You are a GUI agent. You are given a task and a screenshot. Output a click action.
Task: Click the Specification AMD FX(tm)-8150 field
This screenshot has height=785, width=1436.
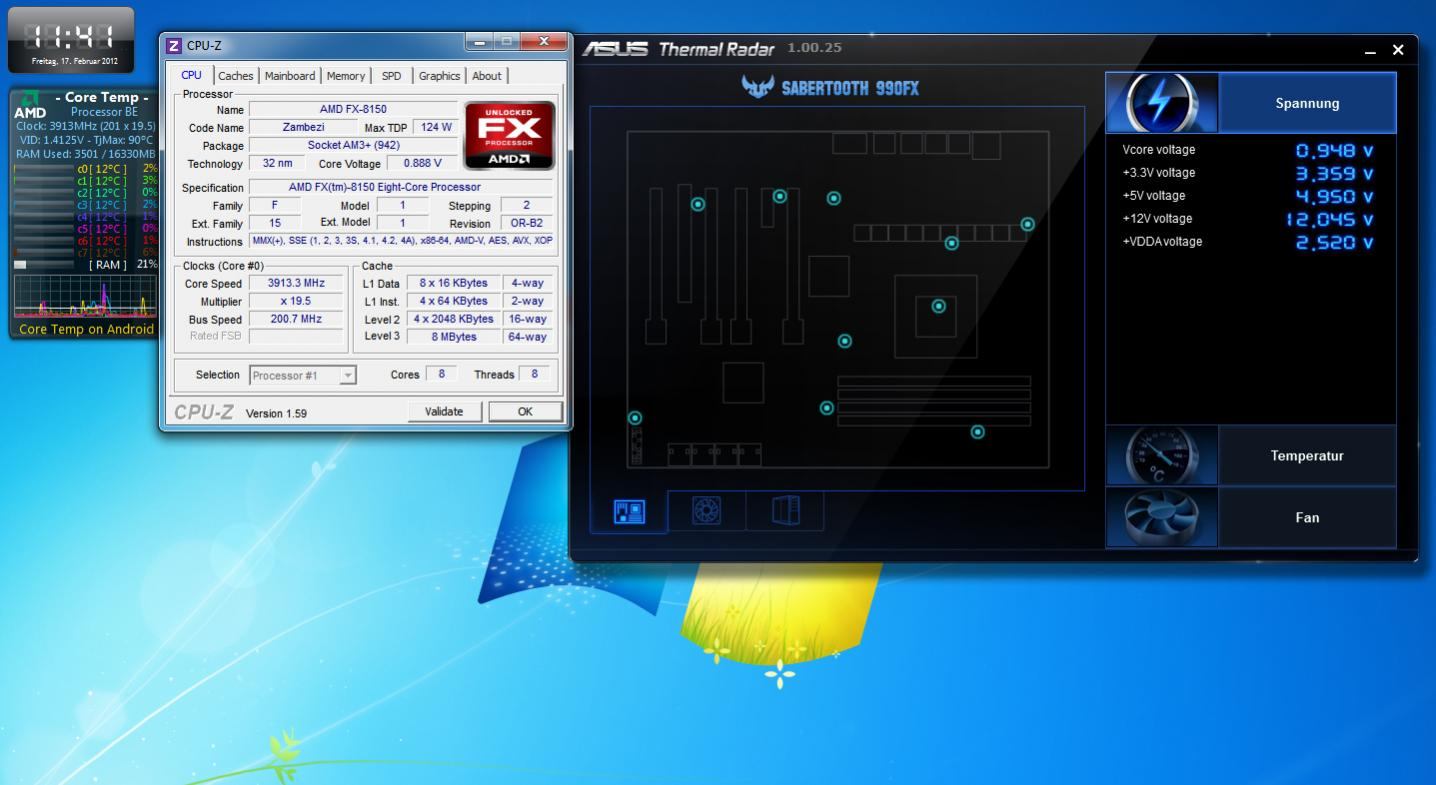coord(401,187)
